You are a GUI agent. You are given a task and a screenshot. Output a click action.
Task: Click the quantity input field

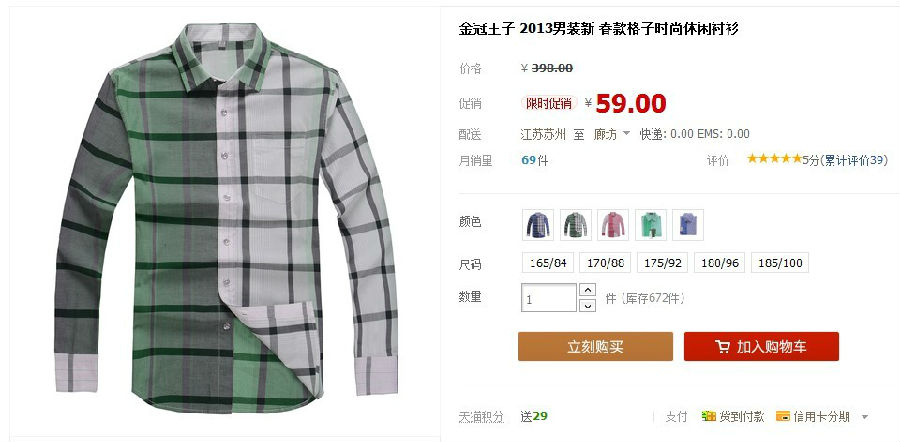tap(549, 298)
